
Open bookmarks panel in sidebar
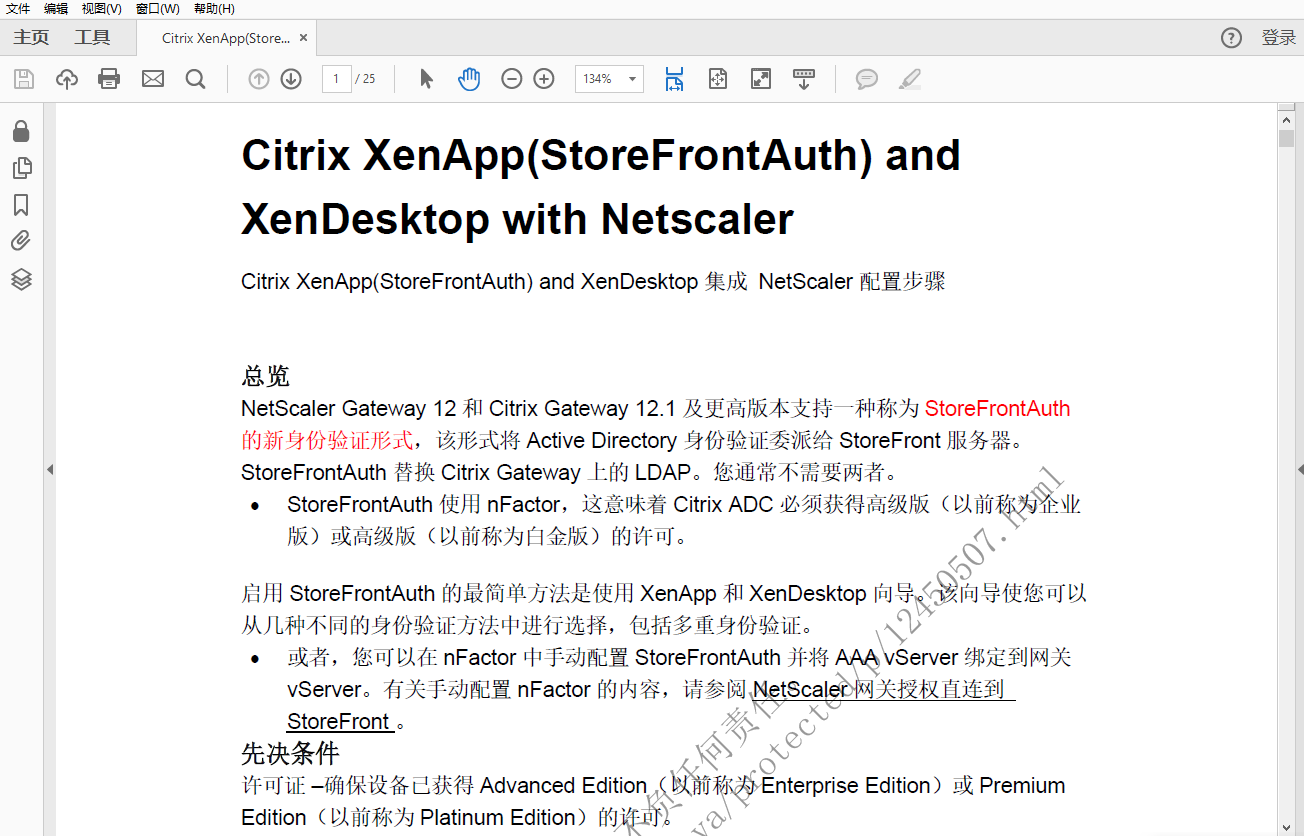(21, 205)
